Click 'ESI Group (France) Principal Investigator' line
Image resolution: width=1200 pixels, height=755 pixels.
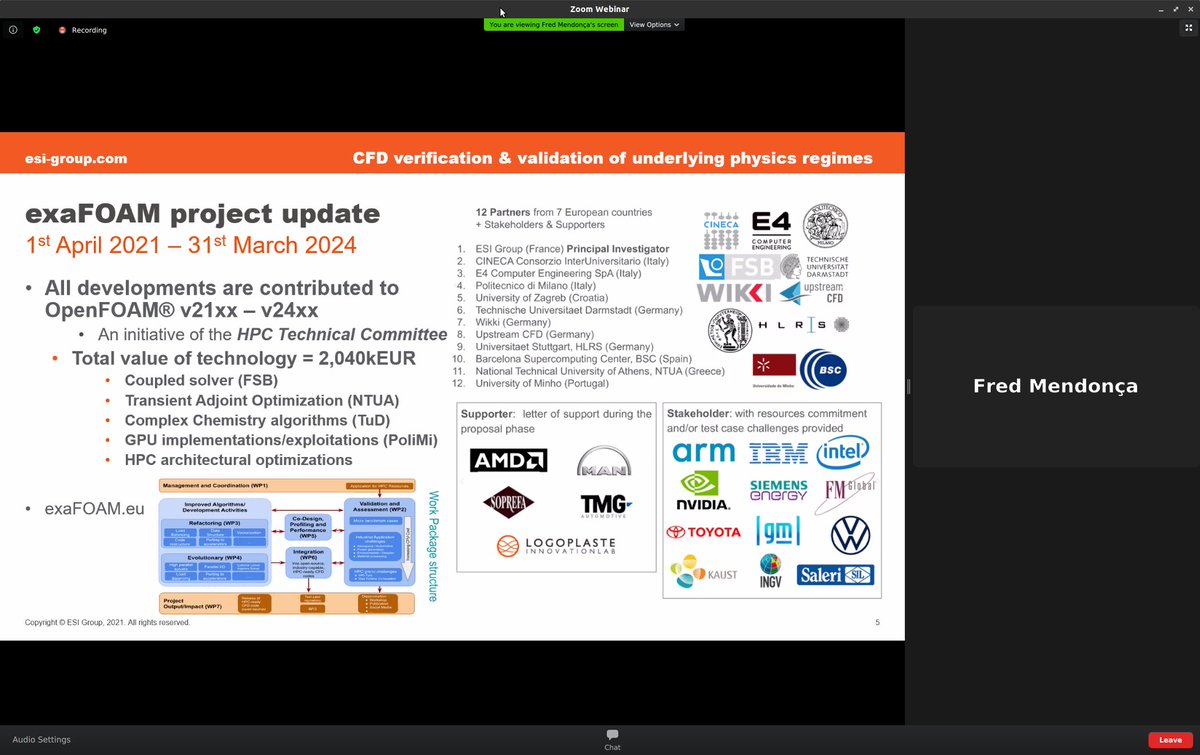point(574,248)
